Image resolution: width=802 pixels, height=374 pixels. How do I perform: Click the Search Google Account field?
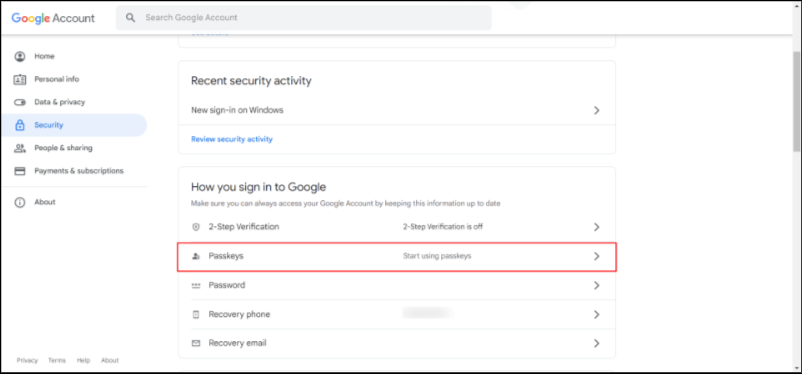(x=303, y=17)
